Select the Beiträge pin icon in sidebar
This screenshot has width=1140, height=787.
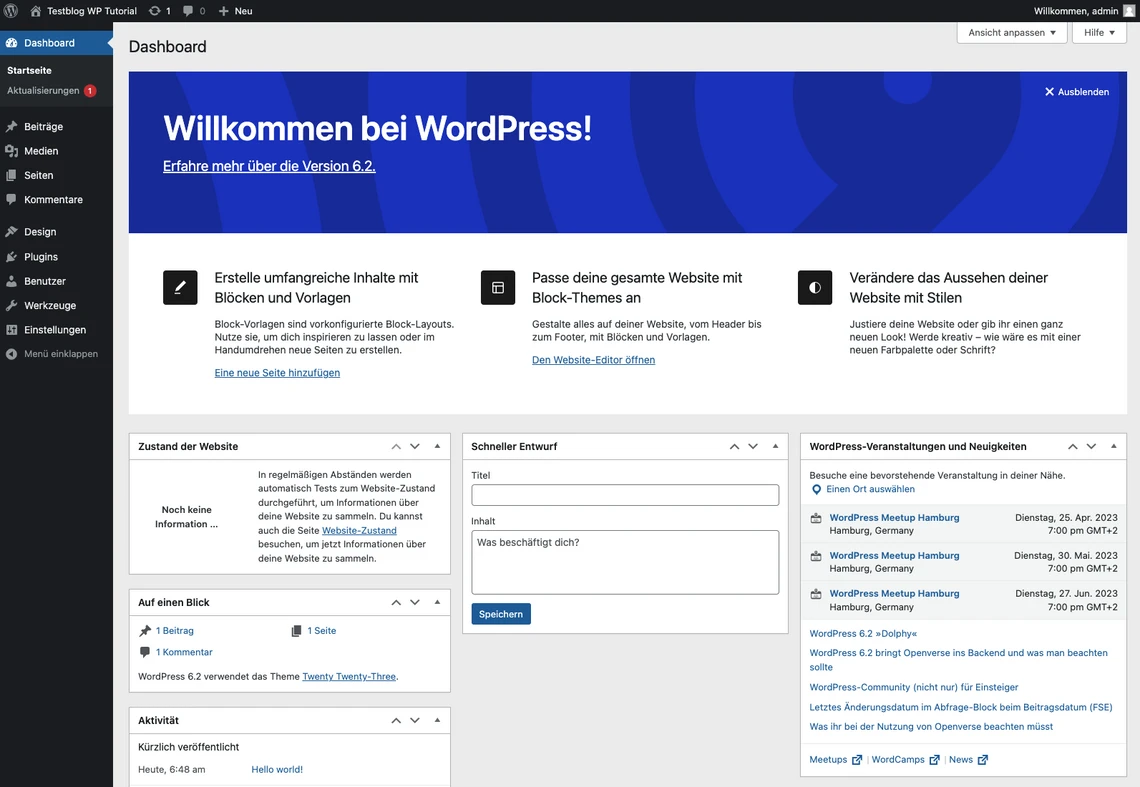(x=10, y=126)
